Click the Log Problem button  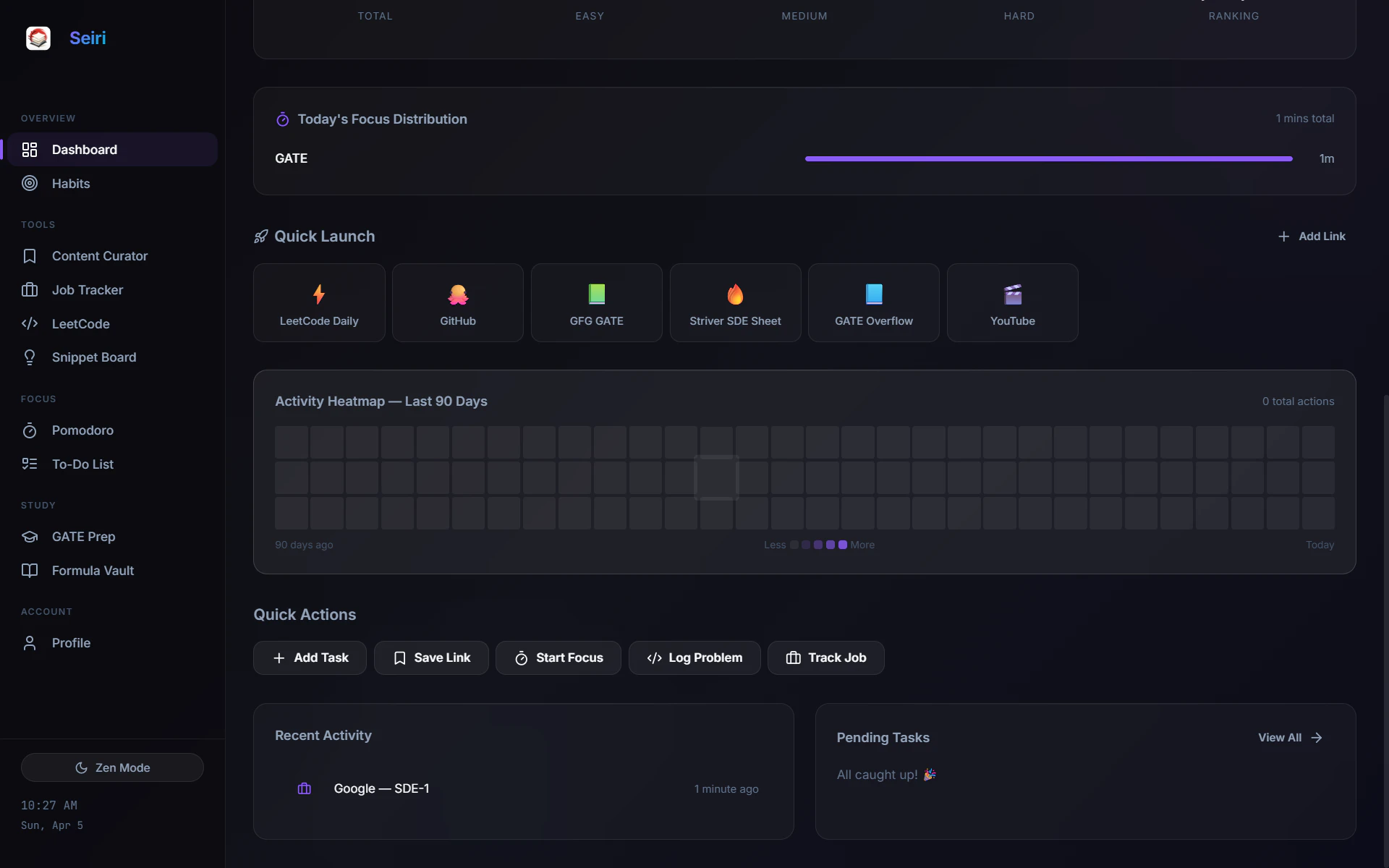pos(694,658)
